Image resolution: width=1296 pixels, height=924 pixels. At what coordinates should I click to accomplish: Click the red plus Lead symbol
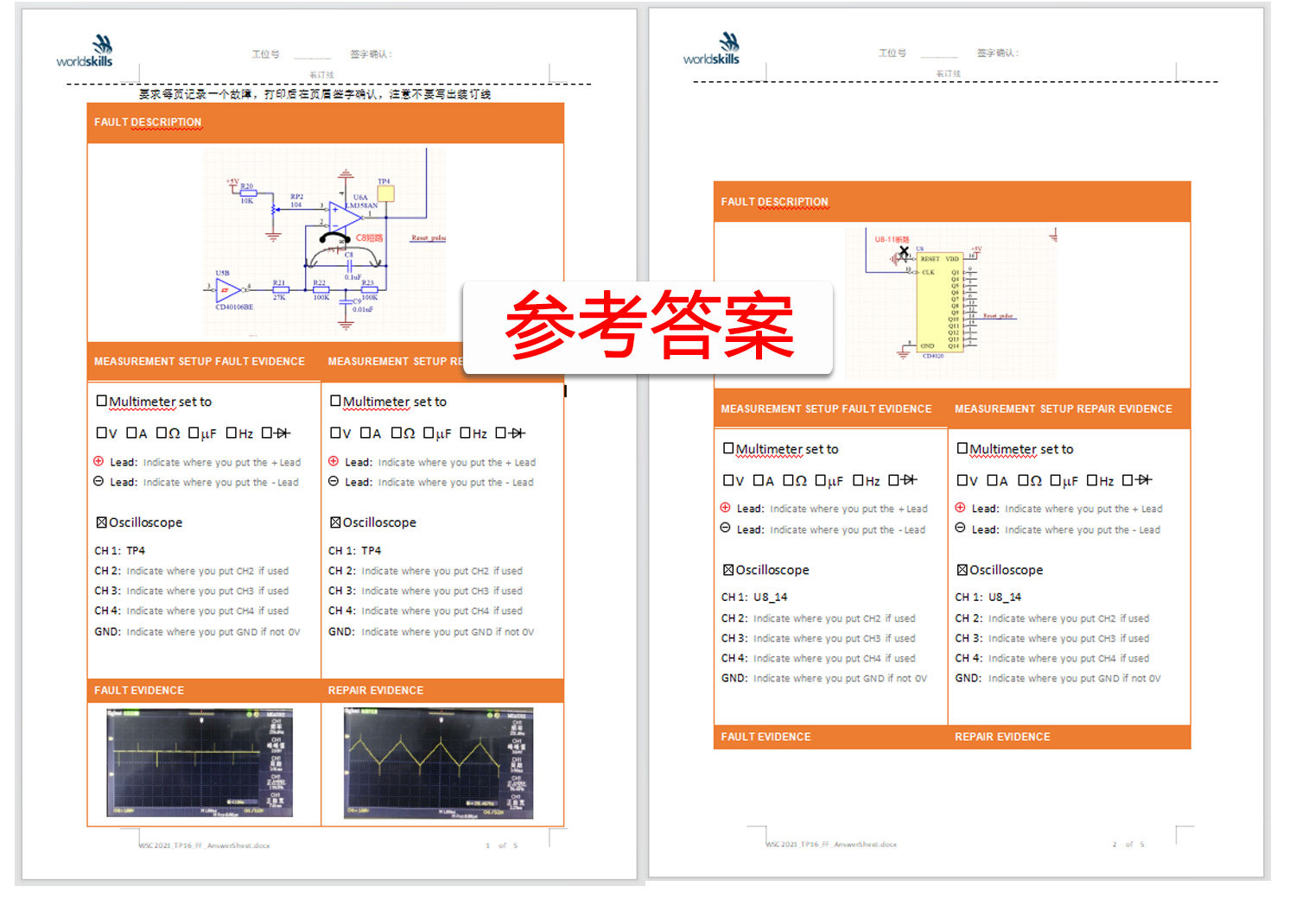point(98,461)
